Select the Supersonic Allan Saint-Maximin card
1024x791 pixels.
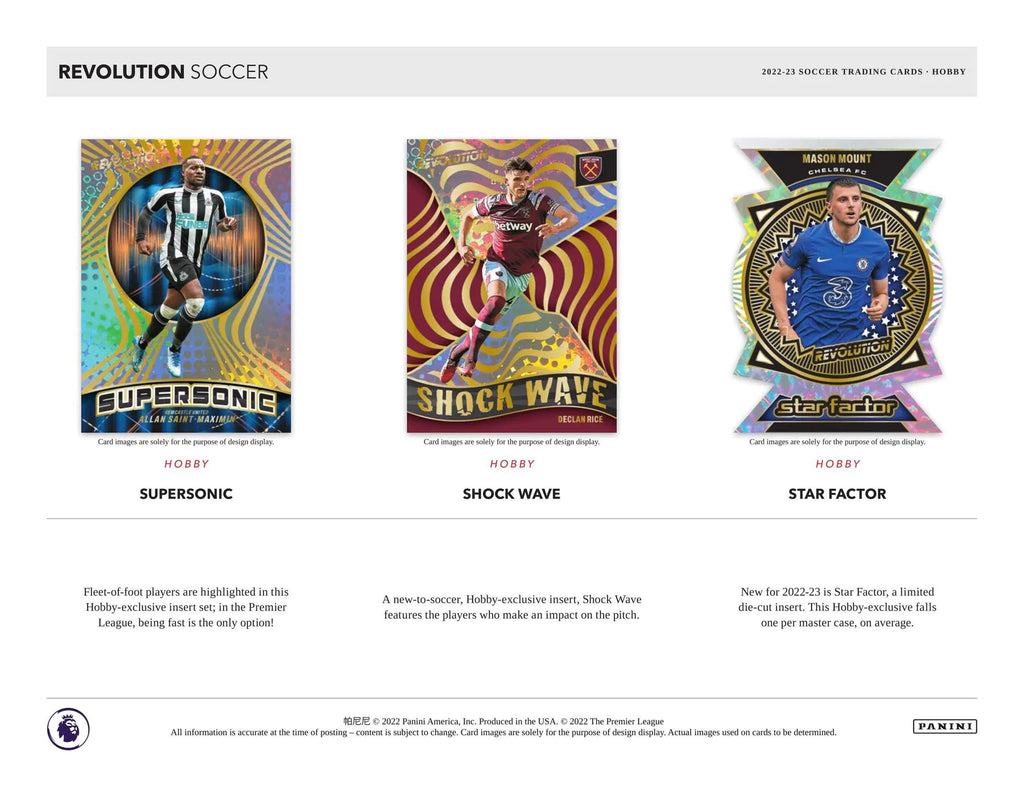pyautogui.click(x=186, y=285)
